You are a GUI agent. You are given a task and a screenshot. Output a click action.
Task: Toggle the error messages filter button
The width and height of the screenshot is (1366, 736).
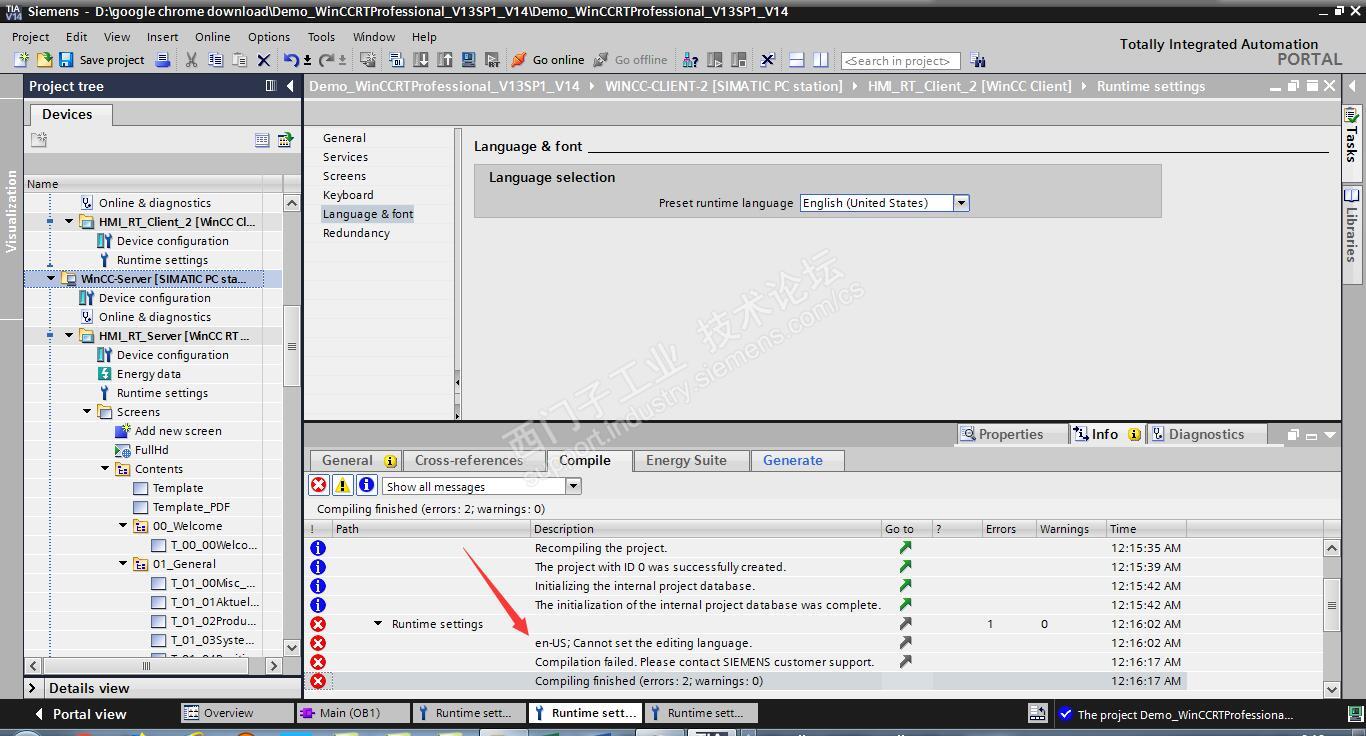tap(318, 486)
